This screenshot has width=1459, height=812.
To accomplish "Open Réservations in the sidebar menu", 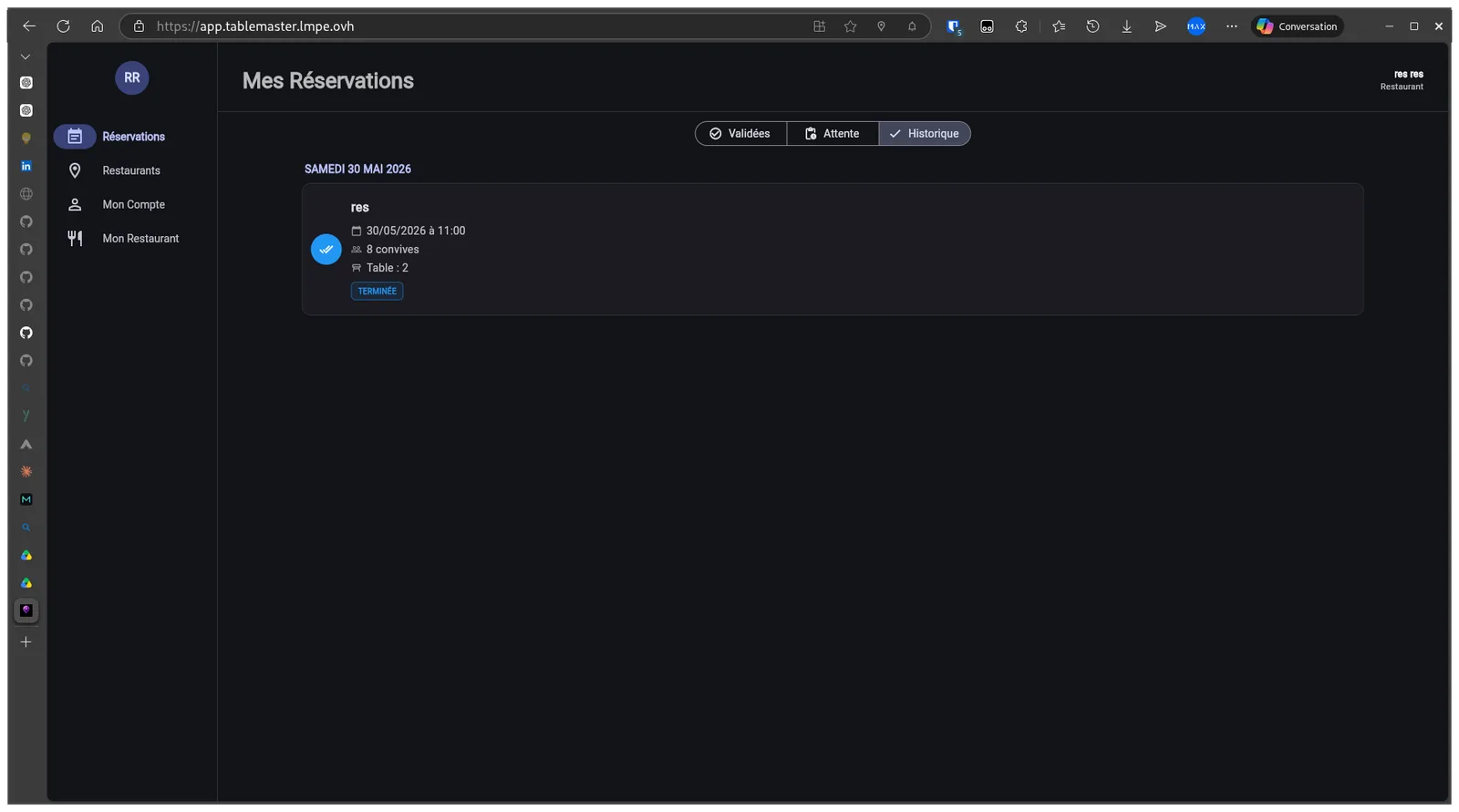I will (132, 137).
